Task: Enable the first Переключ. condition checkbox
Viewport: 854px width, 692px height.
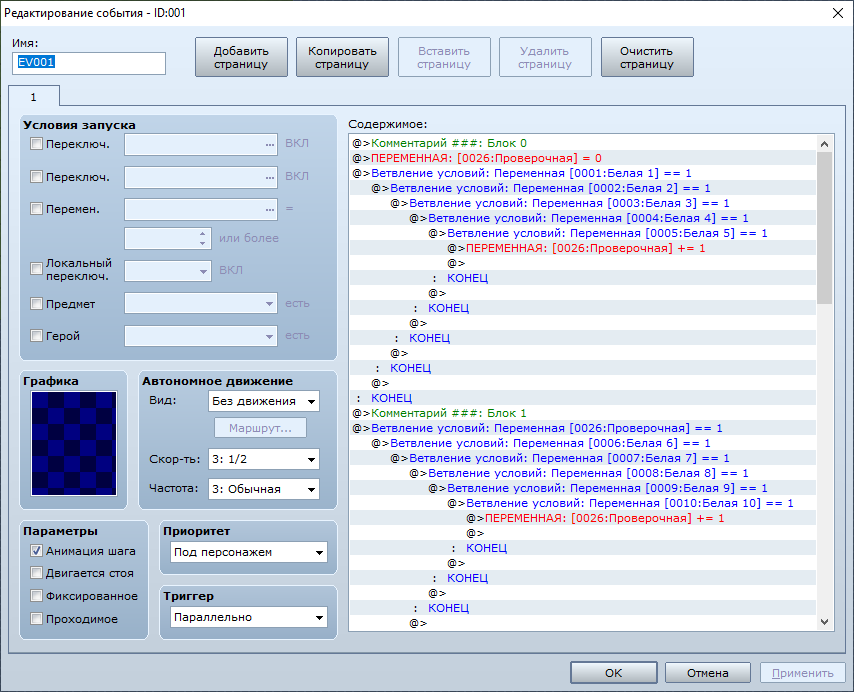Action: [x=36, y=144]
